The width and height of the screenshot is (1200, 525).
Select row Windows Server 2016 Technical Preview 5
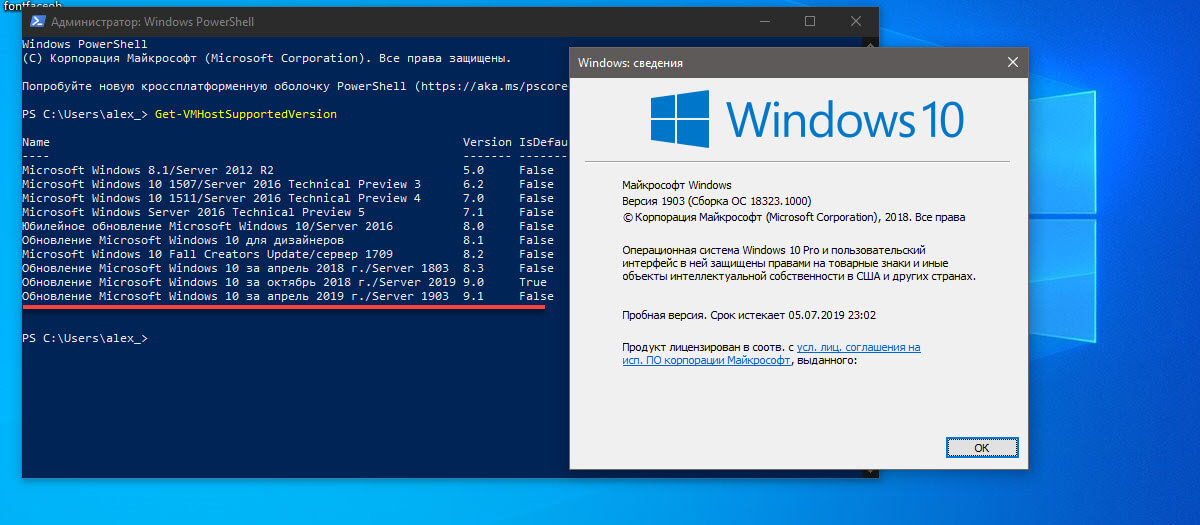coord(288,212)
